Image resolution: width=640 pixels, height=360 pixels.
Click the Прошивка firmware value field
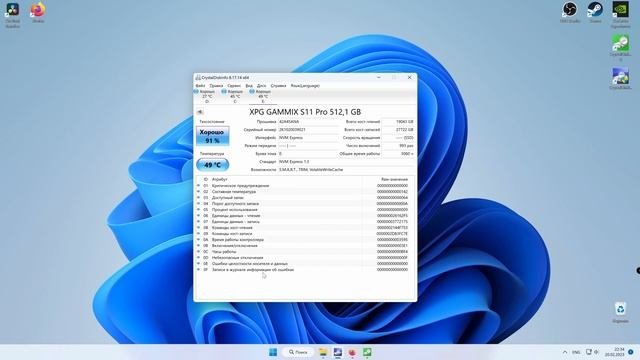(308, 122)
